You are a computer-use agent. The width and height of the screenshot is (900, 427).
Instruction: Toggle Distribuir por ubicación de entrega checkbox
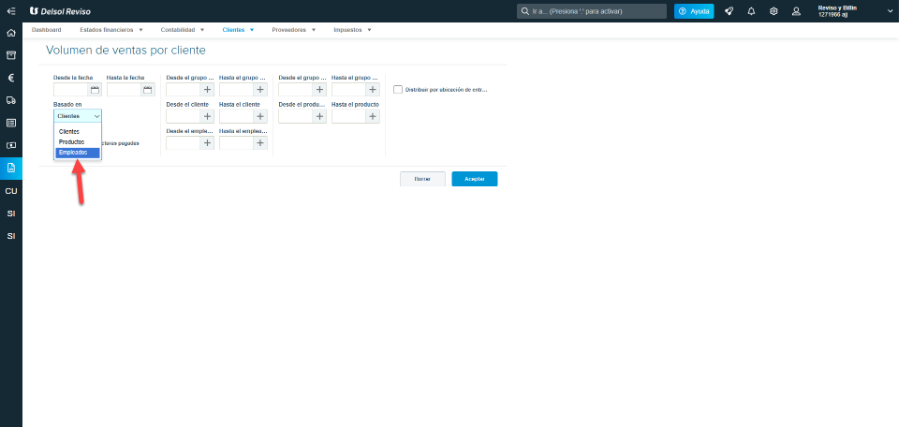click(x=398, y=90)
